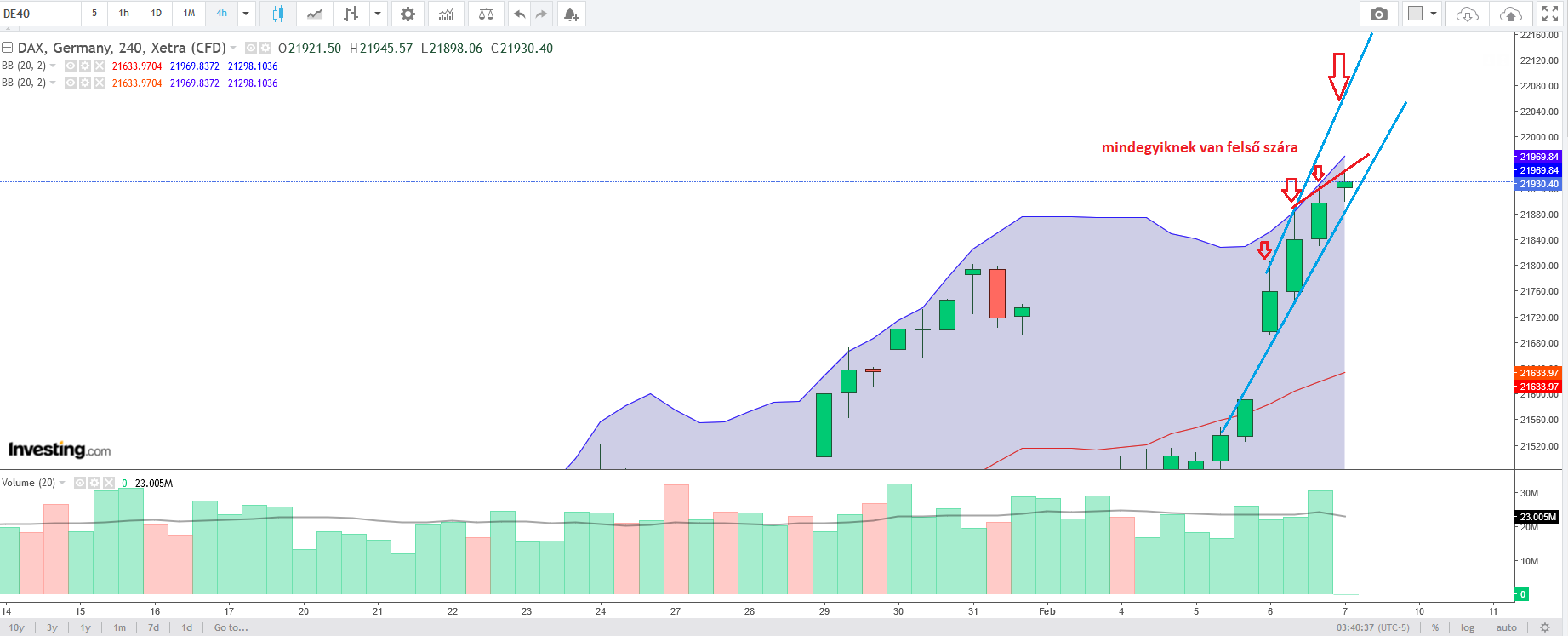This screenshot has width=1568, height=636.
Task: Open the bar style dropdown arrow
Action: pyautogui.click(x=377, y=14)
